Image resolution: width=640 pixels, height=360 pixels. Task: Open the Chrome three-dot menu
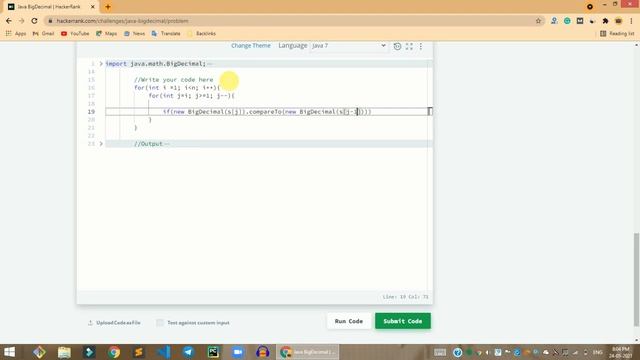(x=631, y=21)
